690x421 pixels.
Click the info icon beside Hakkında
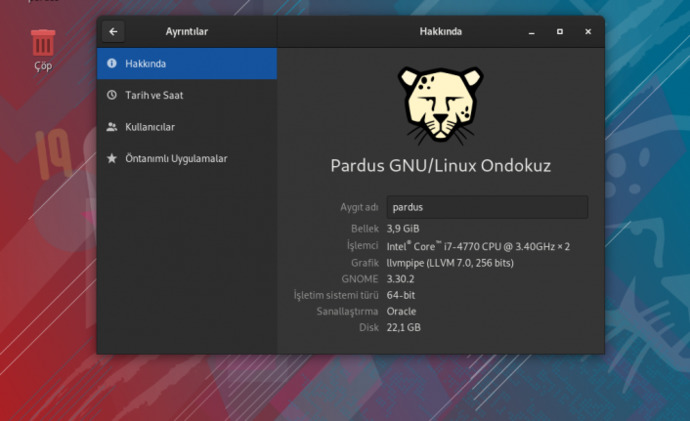[x=112, y=63]
